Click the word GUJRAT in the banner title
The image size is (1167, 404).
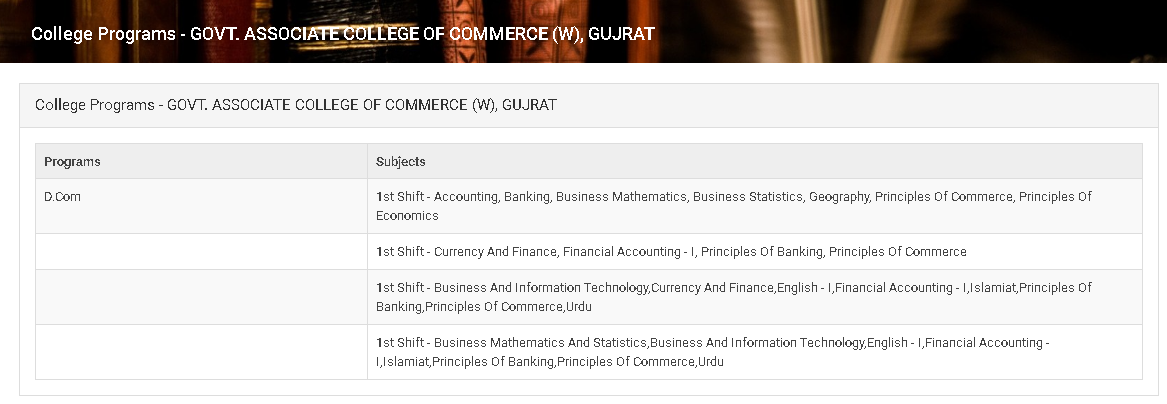pyautogui.click(x=621, y=34)
